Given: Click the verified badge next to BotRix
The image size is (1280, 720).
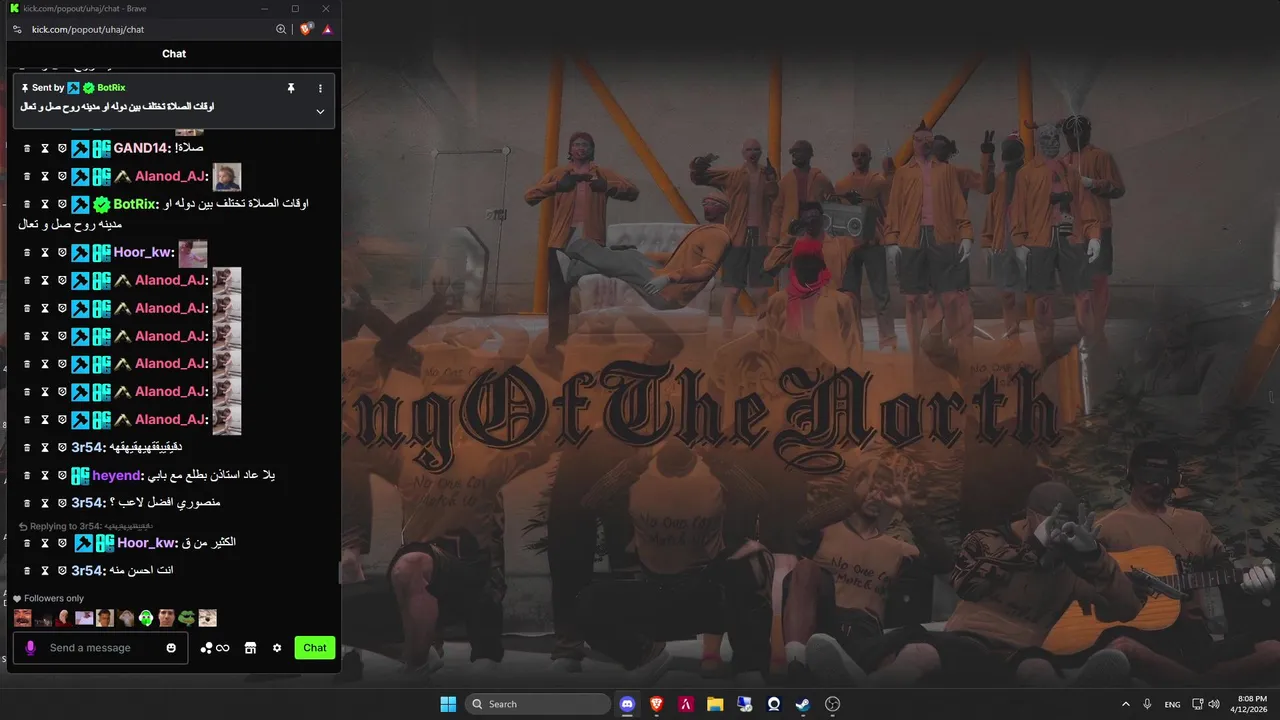Looking at the screenshot, I should (102, 204).
